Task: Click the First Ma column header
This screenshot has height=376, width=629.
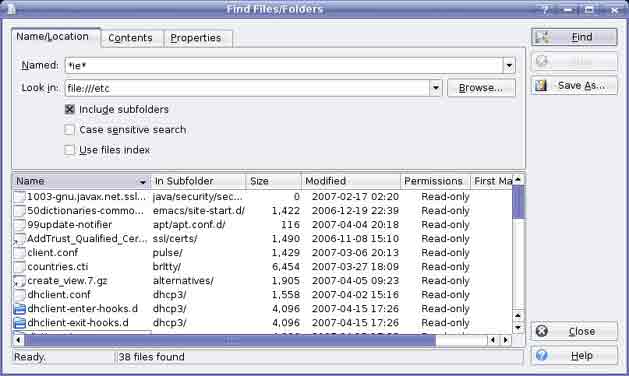Action: click(492, 181)
